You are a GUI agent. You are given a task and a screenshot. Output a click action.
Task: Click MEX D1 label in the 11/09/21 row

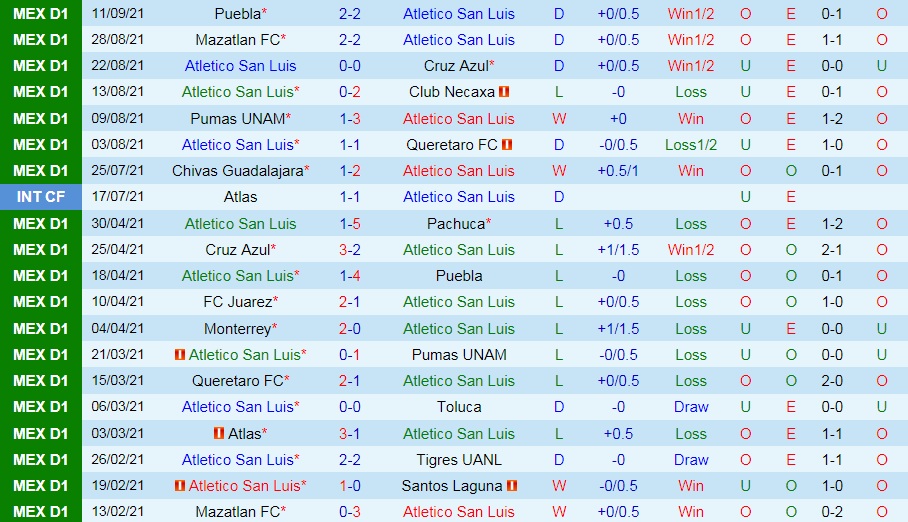[x=41, y=14]
